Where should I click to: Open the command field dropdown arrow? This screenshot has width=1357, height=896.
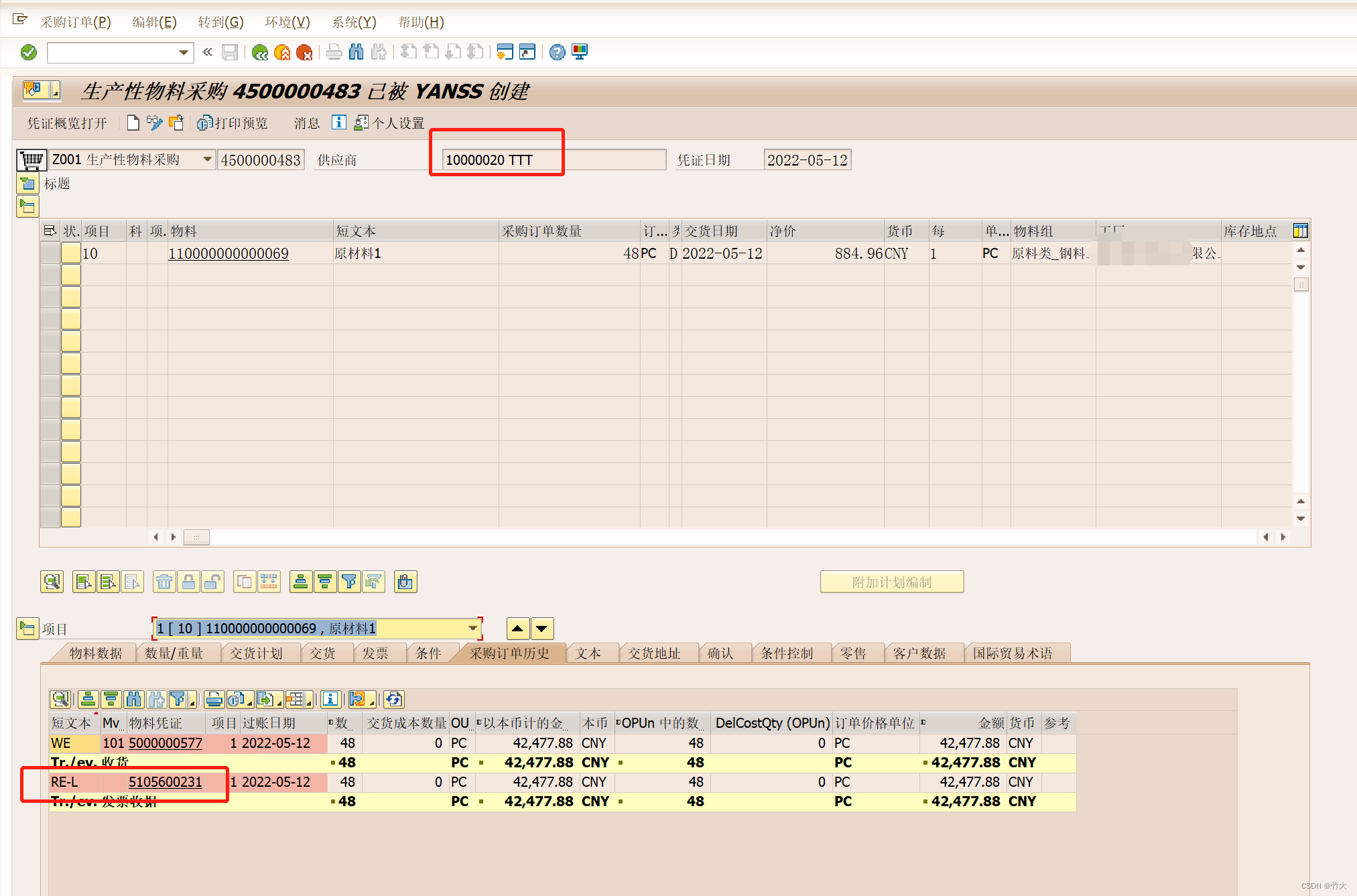coord(184,52)
